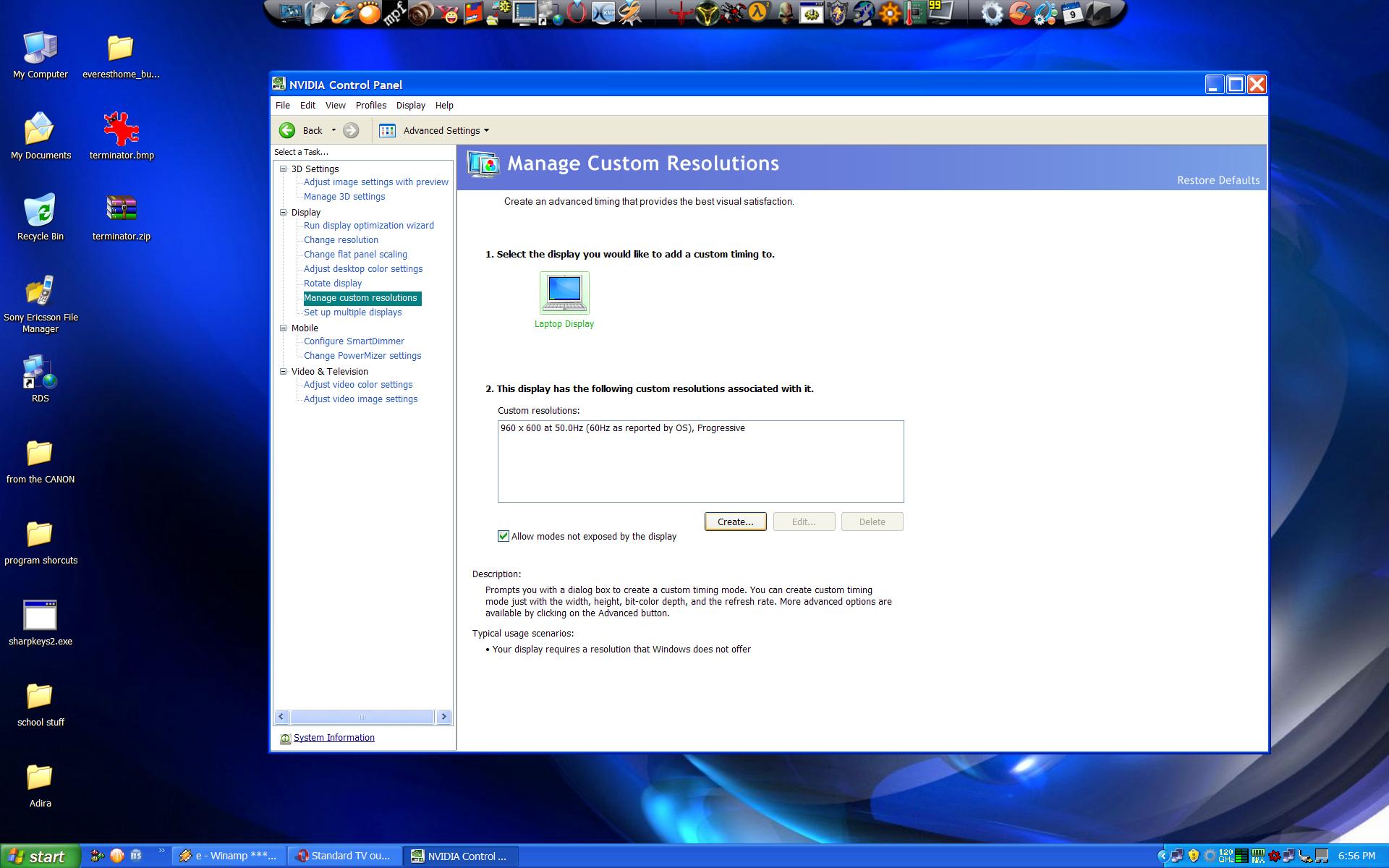
Task: Click the task pane horizontal scrollbar thumb
Action: [x=362, y=717]
